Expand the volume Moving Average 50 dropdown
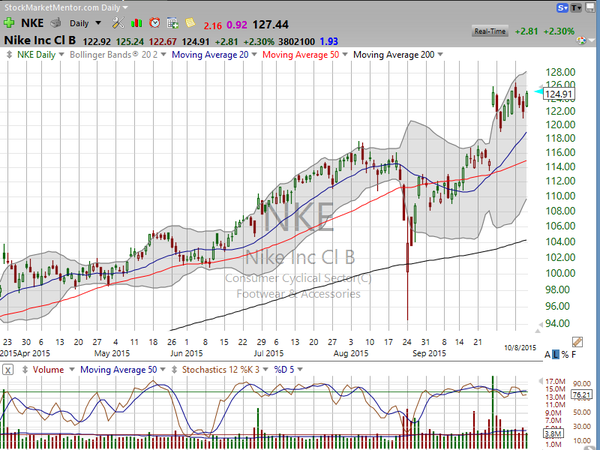 point(163,370)
